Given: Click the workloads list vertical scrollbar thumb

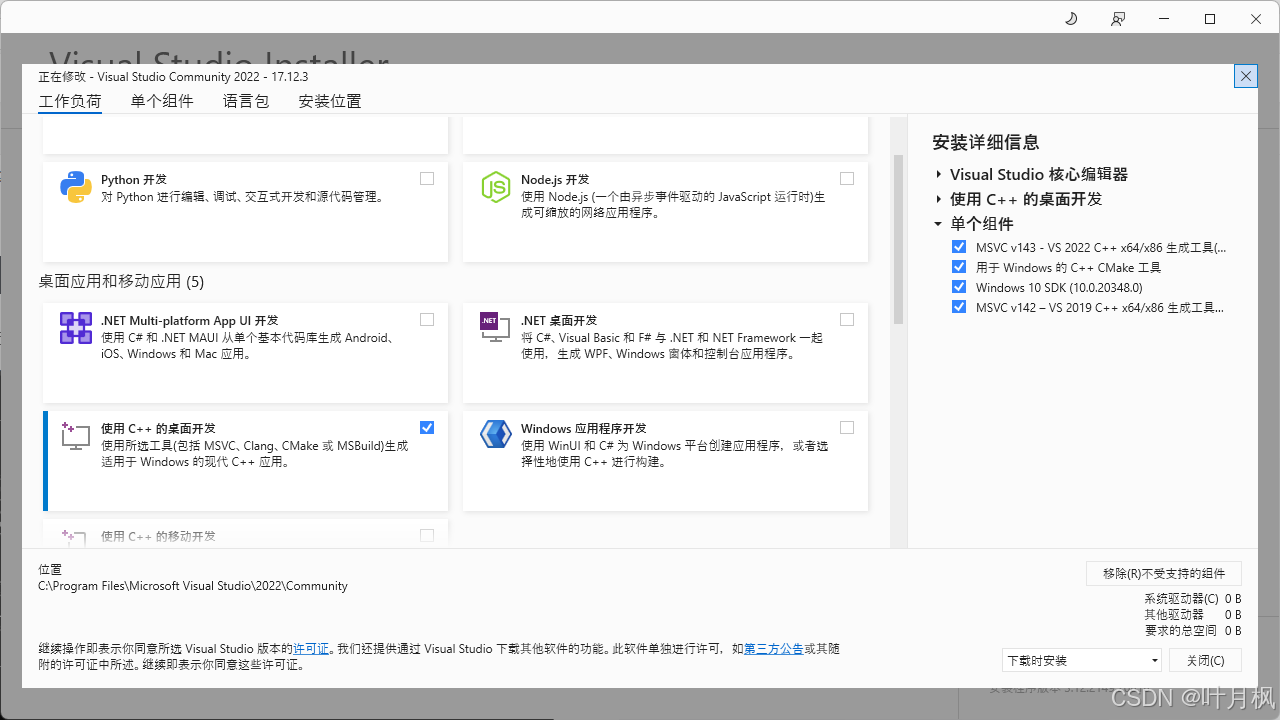Looking at the screenshot, I should (898, 239).
